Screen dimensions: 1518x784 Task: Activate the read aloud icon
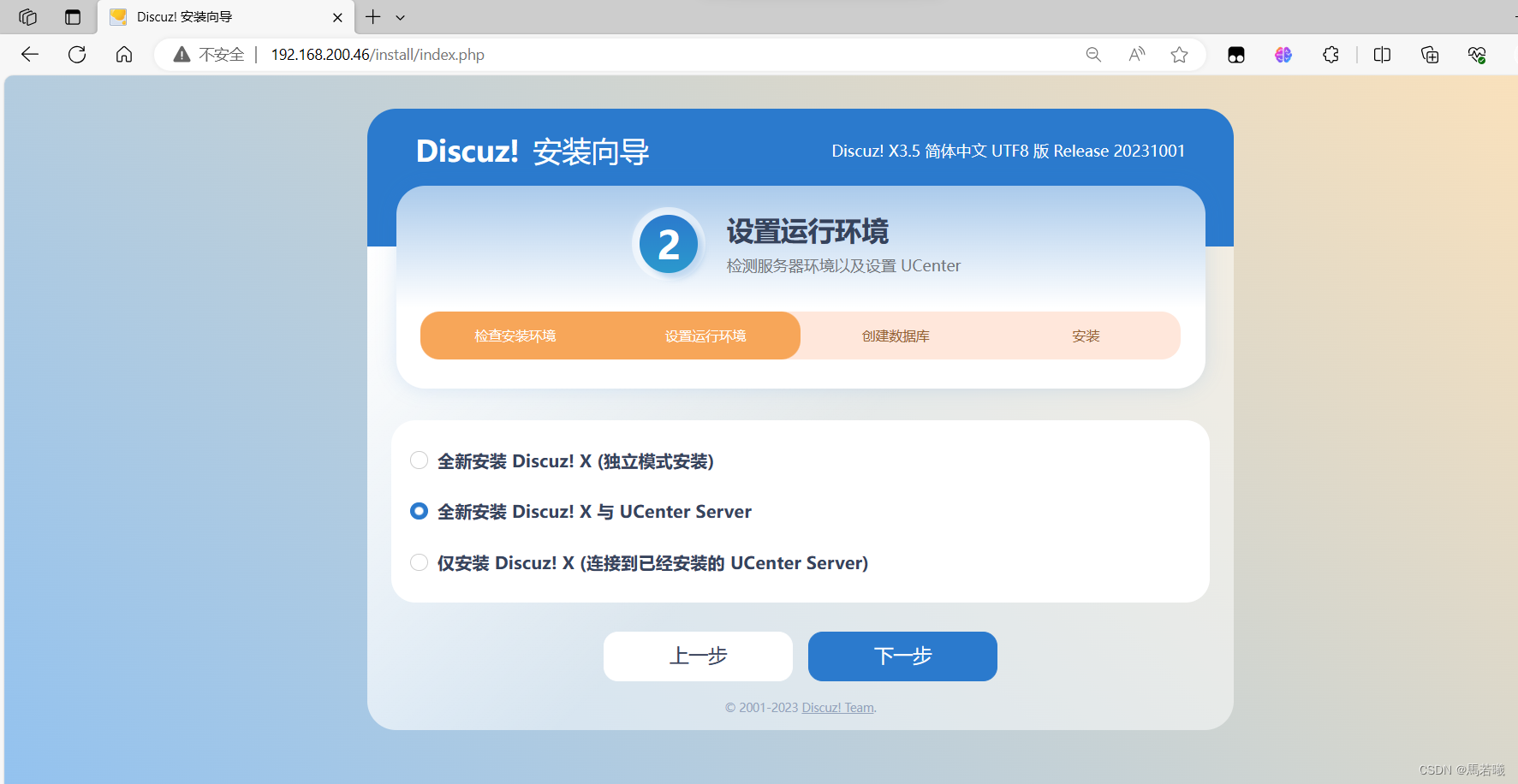pyautogui.click(x=1136, y=55)
